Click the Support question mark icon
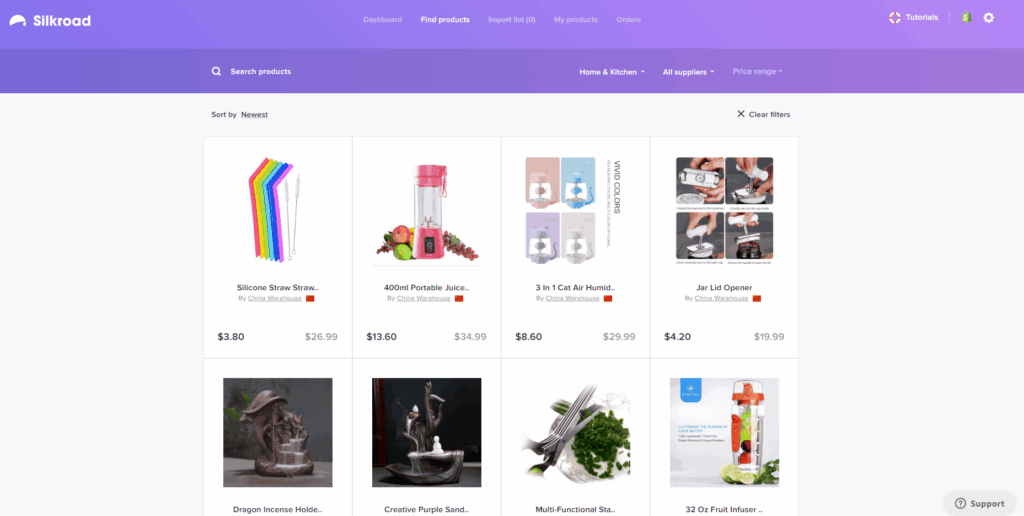Screen dimensions: 1024x516 (x=960, y=504)
